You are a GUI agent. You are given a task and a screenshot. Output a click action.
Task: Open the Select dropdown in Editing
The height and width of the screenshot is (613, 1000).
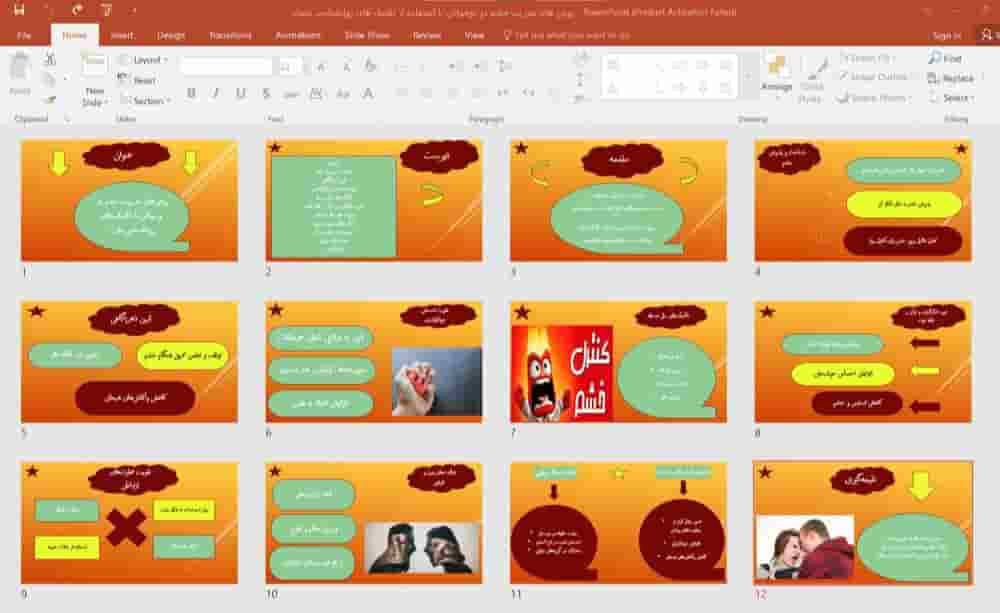(x=952, y=98)
